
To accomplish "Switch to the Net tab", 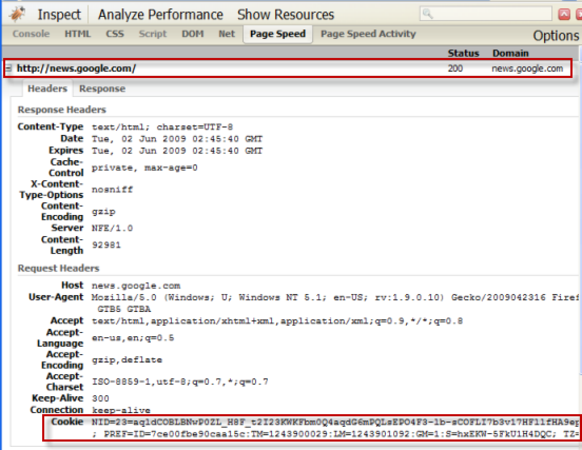I will (x=226, y=34).
